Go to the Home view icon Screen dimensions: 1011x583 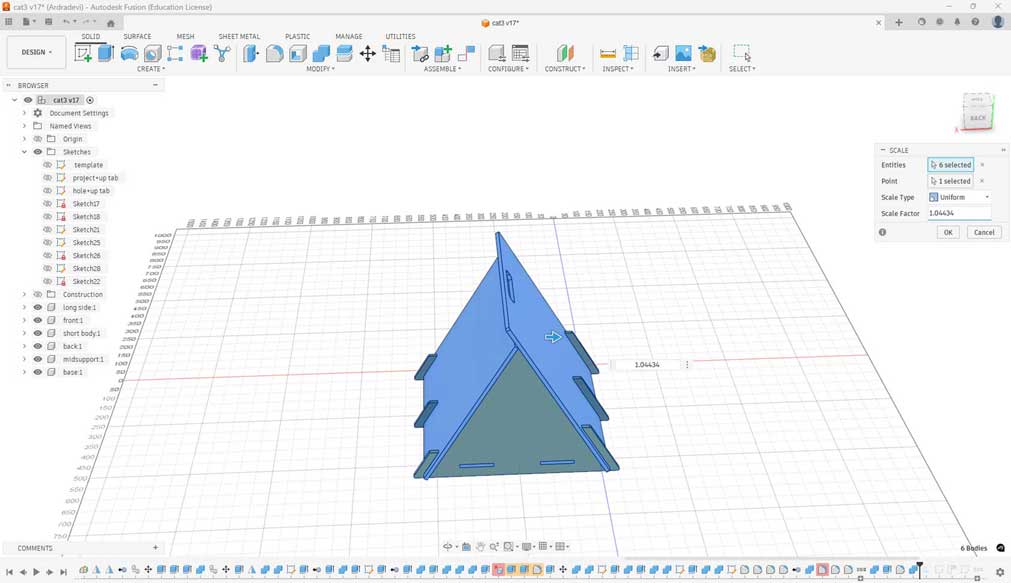111,23
